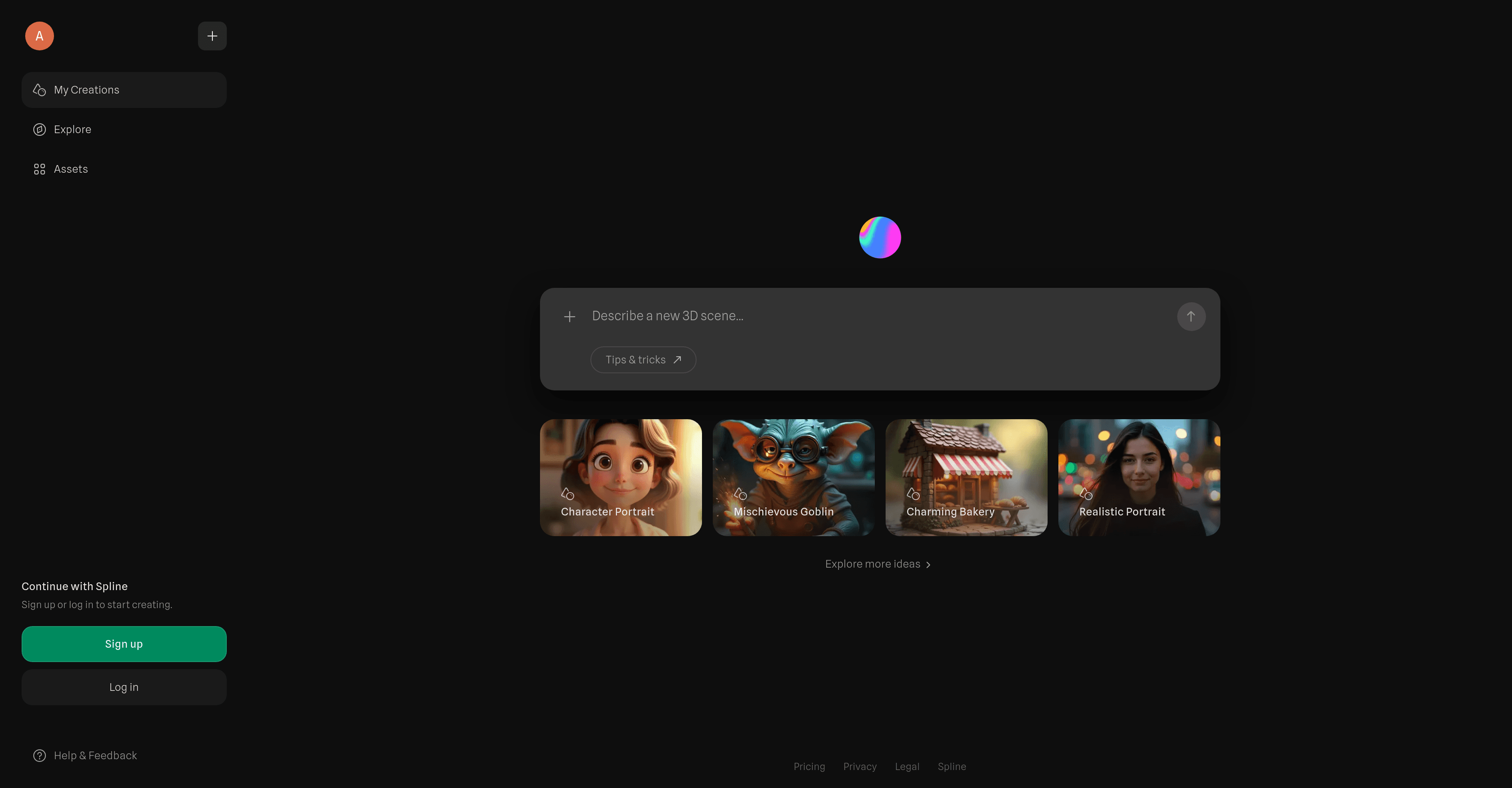
Task: Expand Explore more ideas with the chevron
Action: point(928,564)
